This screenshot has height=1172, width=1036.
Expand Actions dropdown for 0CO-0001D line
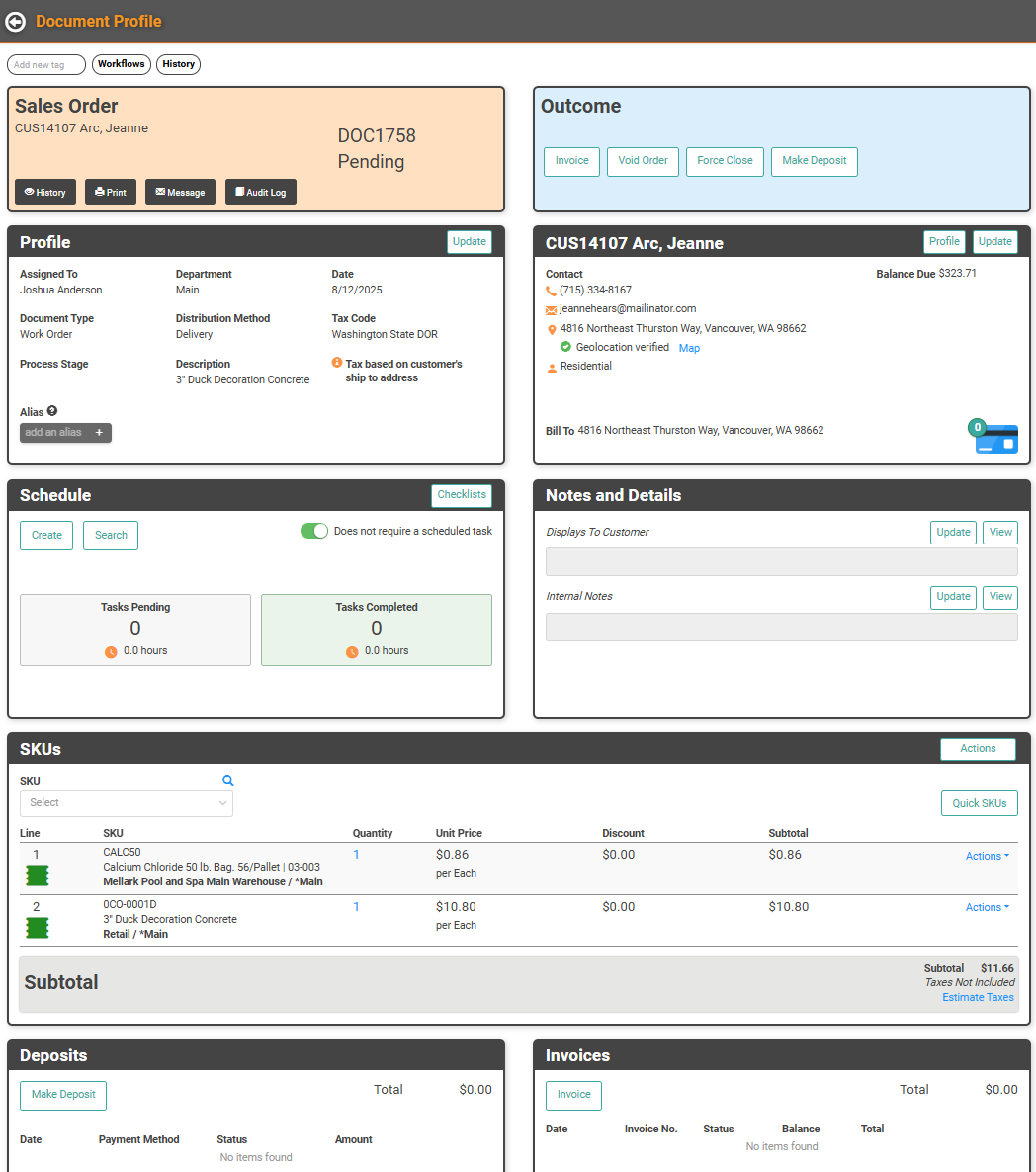pyautogui.click(x=987, y=907)
